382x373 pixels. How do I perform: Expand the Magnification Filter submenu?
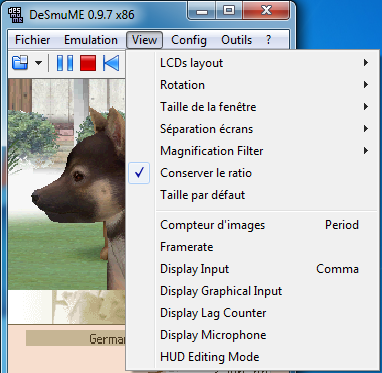pos(252,151)
